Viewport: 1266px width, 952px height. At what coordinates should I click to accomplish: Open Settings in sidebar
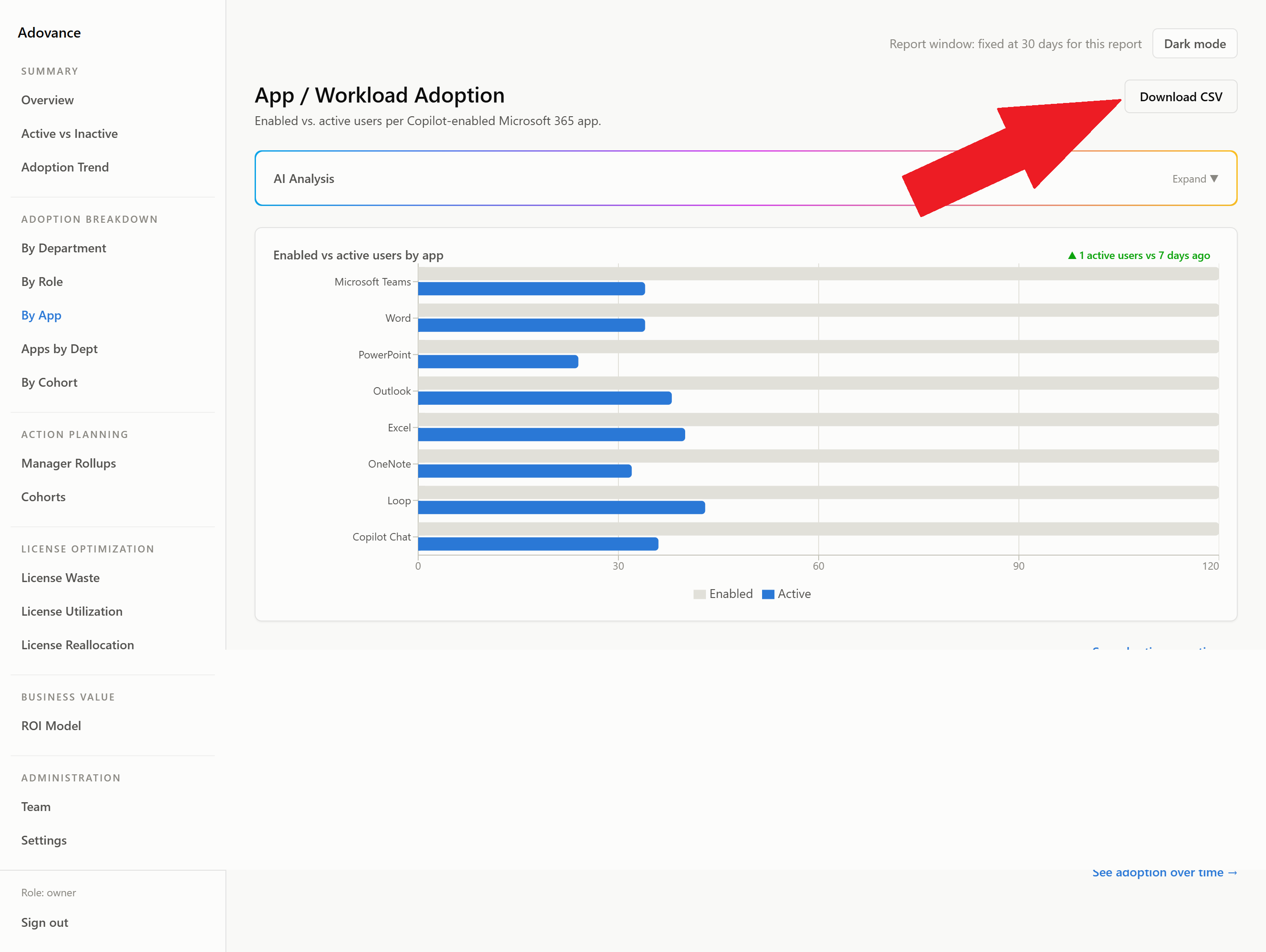tap(44, 840)
